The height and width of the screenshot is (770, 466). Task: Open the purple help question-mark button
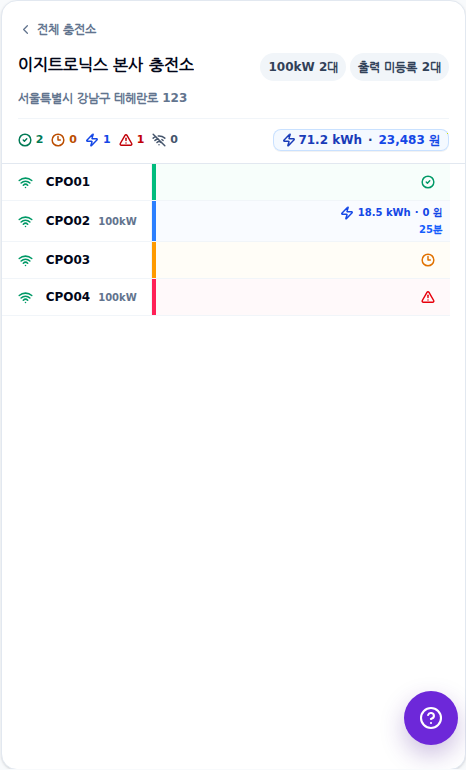[x=431, y=718]
